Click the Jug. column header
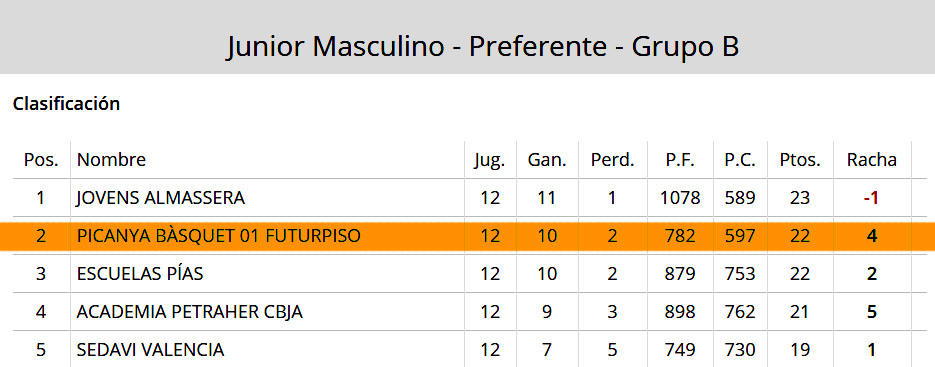Screen dimensions: 935x367 (490, 161)
